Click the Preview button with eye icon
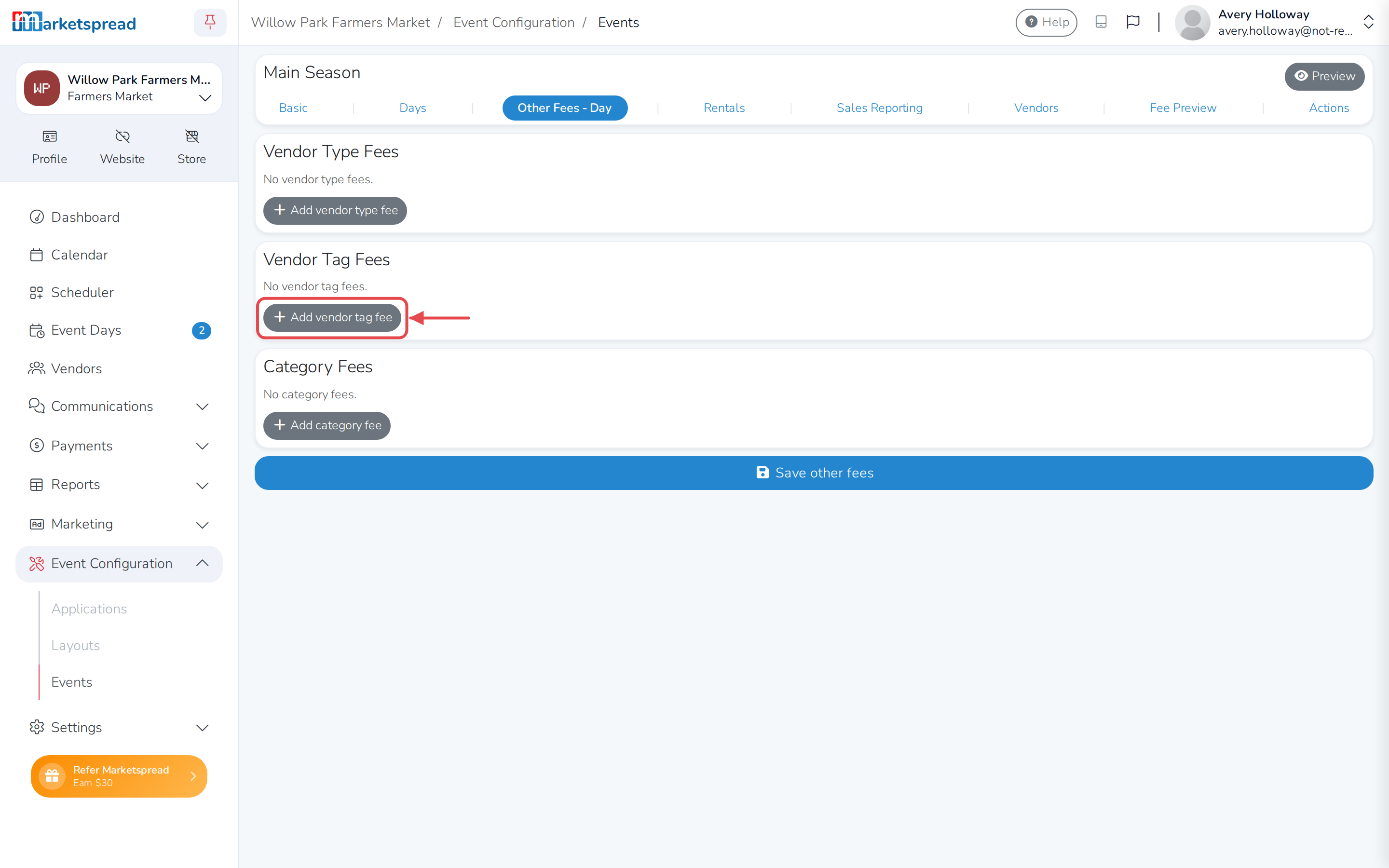This screenshot has height=868, width=1389. [x=1324, y=76]
